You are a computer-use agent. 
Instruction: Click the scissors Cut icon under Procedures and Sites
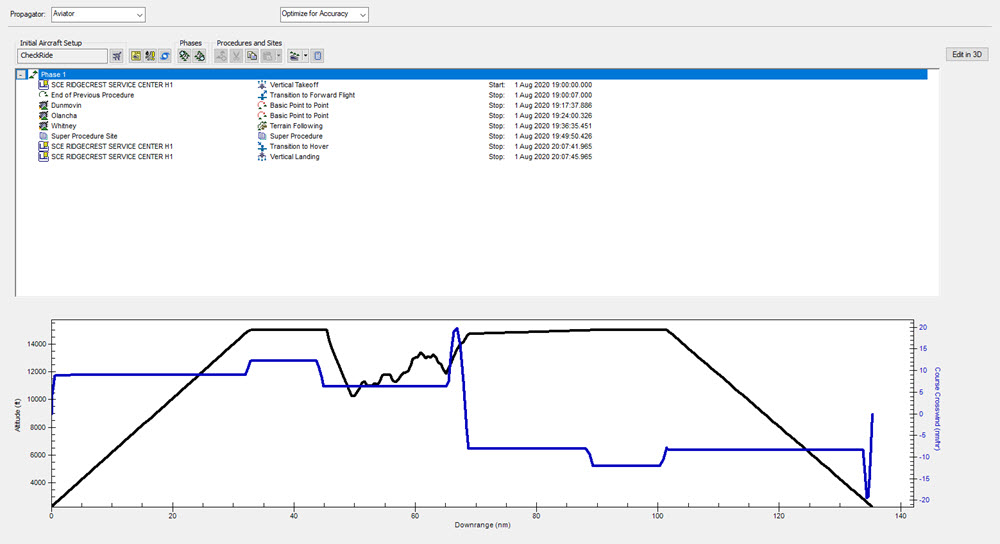click(x=237, y=56)
